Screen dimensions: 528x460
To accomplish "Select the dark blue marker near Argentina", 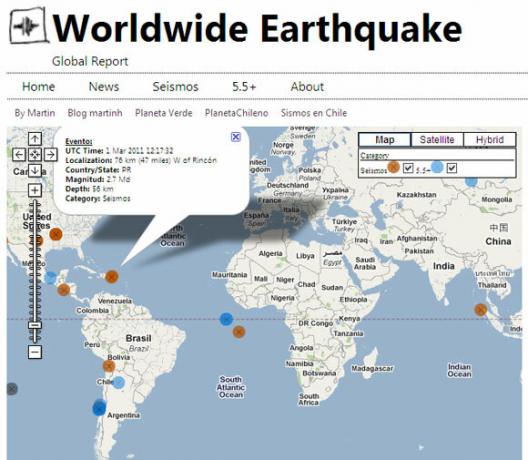I will pos(99,408).
